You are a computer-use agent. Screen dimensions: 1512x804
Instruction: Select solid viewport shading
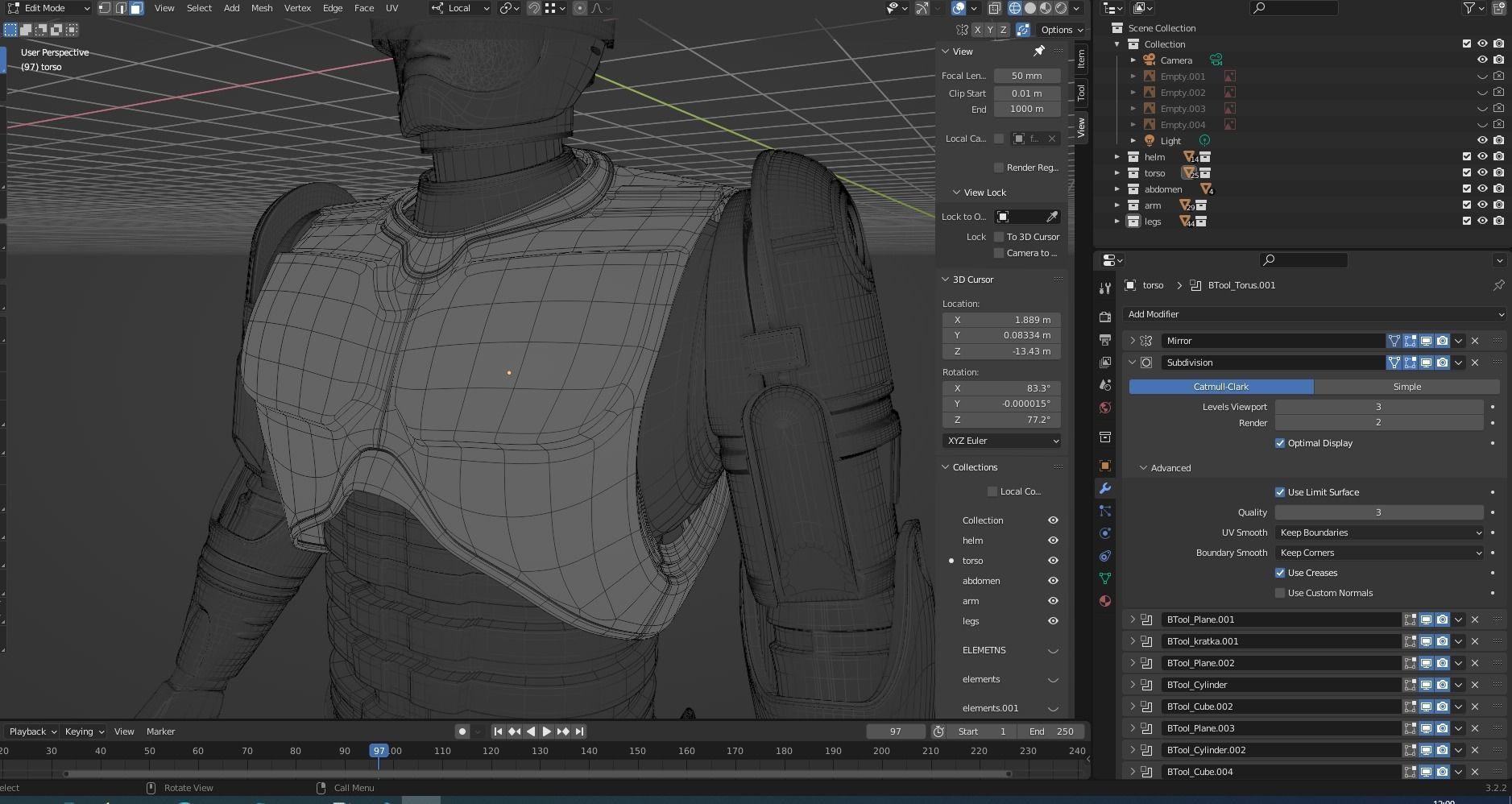(x=1030, y=8)
